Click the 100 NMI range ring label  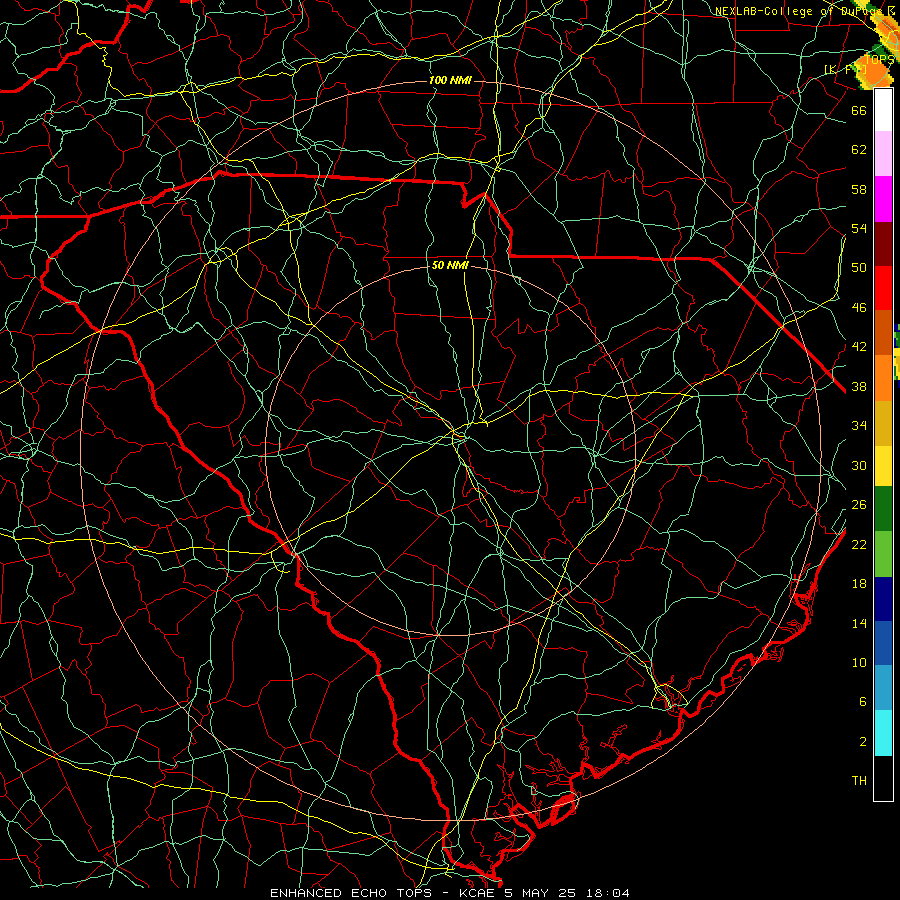(450, 80)
